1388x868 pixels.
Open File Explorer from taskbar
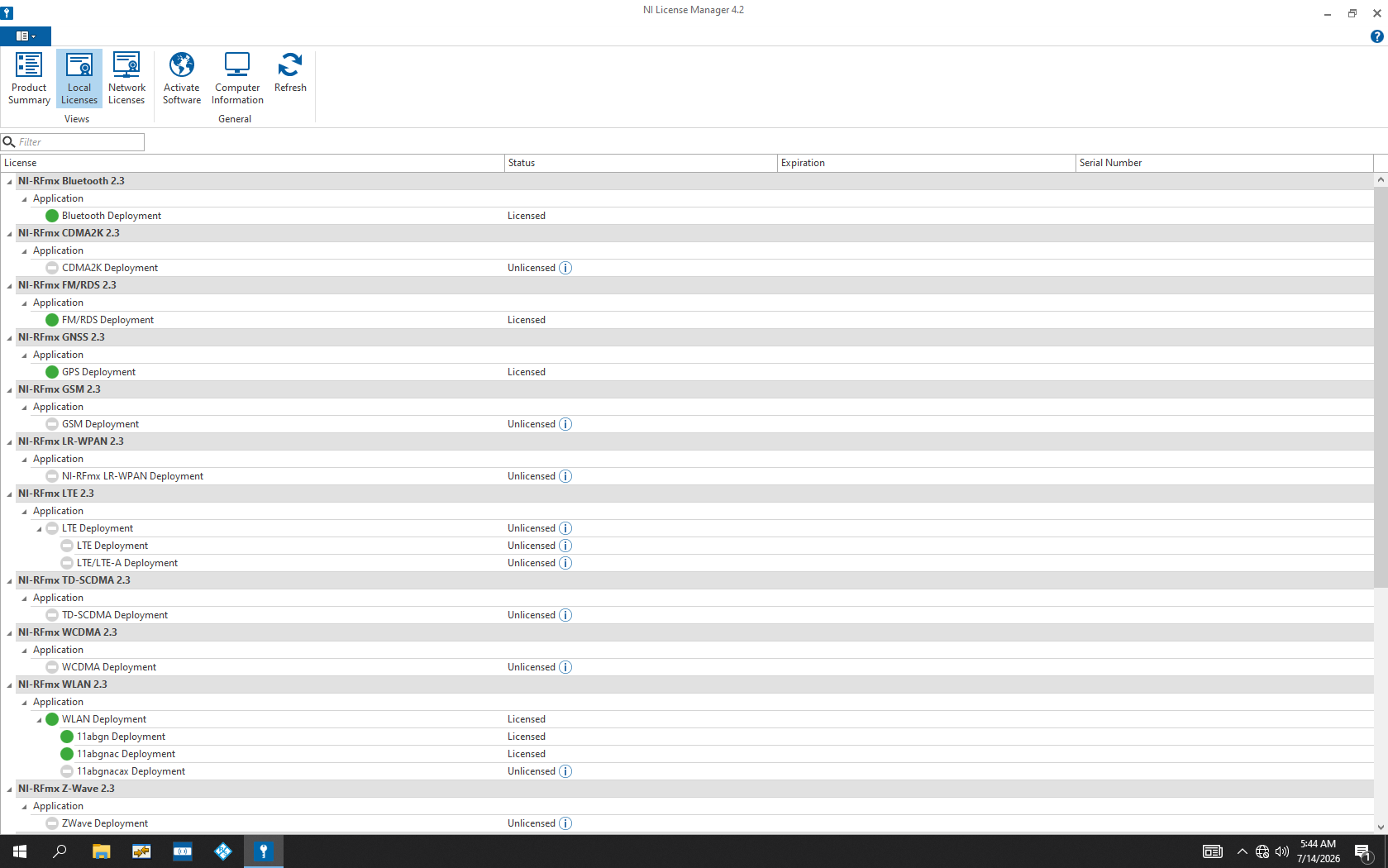101,851
